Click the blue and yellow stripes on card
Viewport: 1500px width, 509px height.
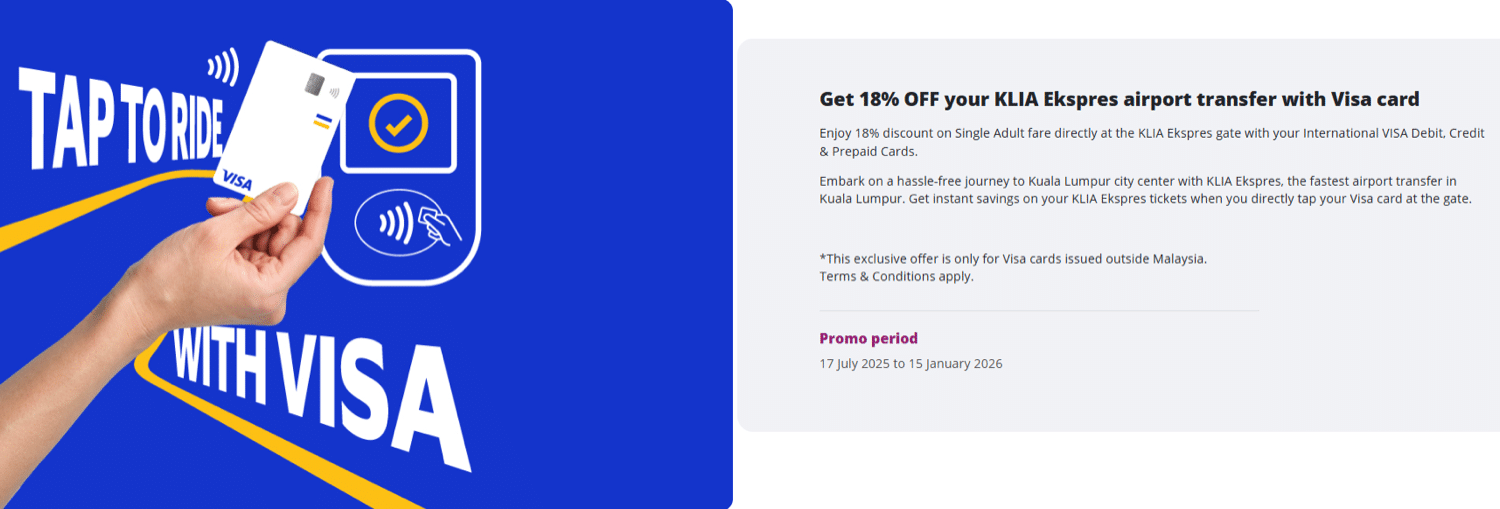pyautogui.click(x=322, y=121)
